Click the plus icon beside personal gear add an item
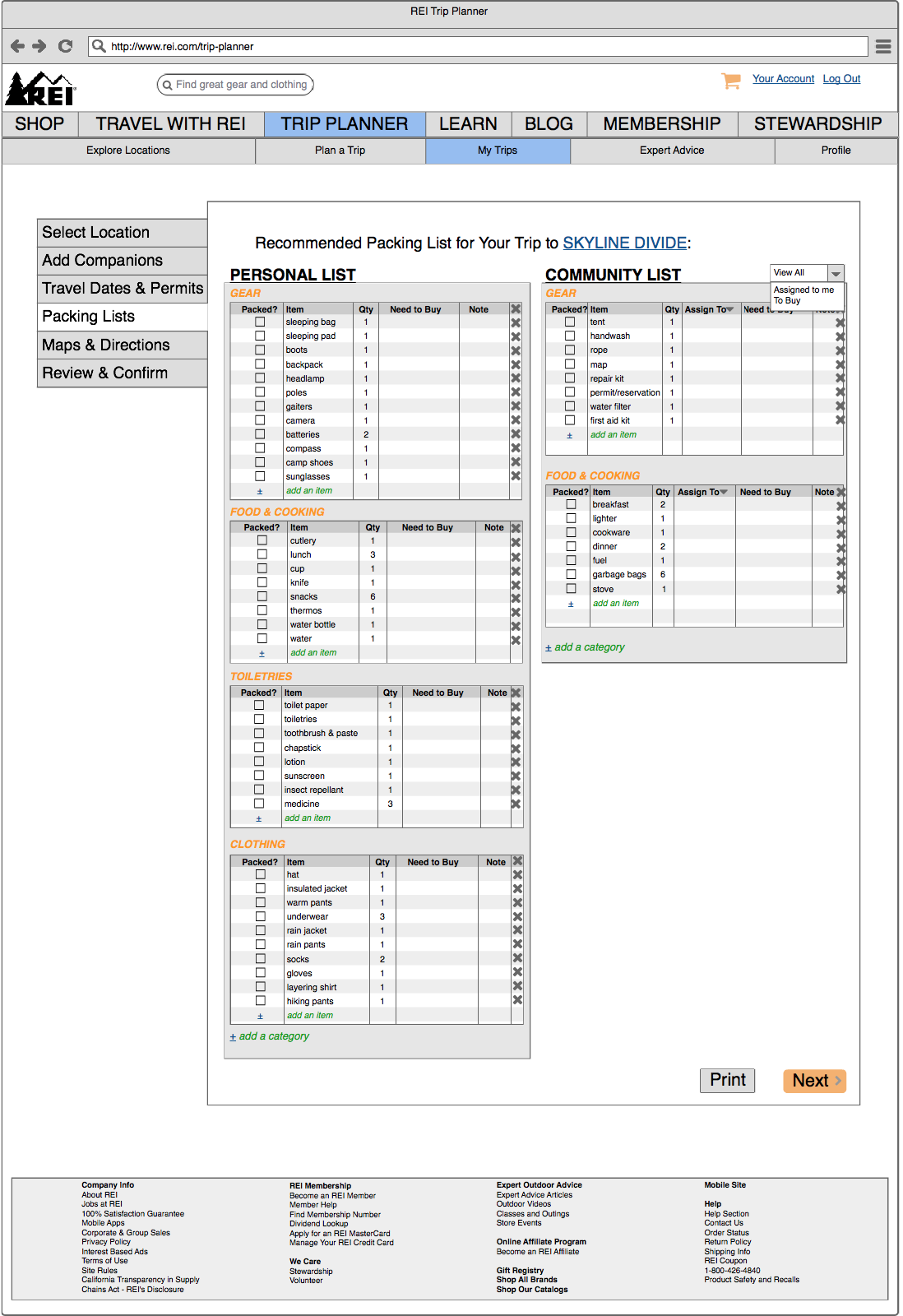This screenshot has height=1316, width=903. pos(260,491)
